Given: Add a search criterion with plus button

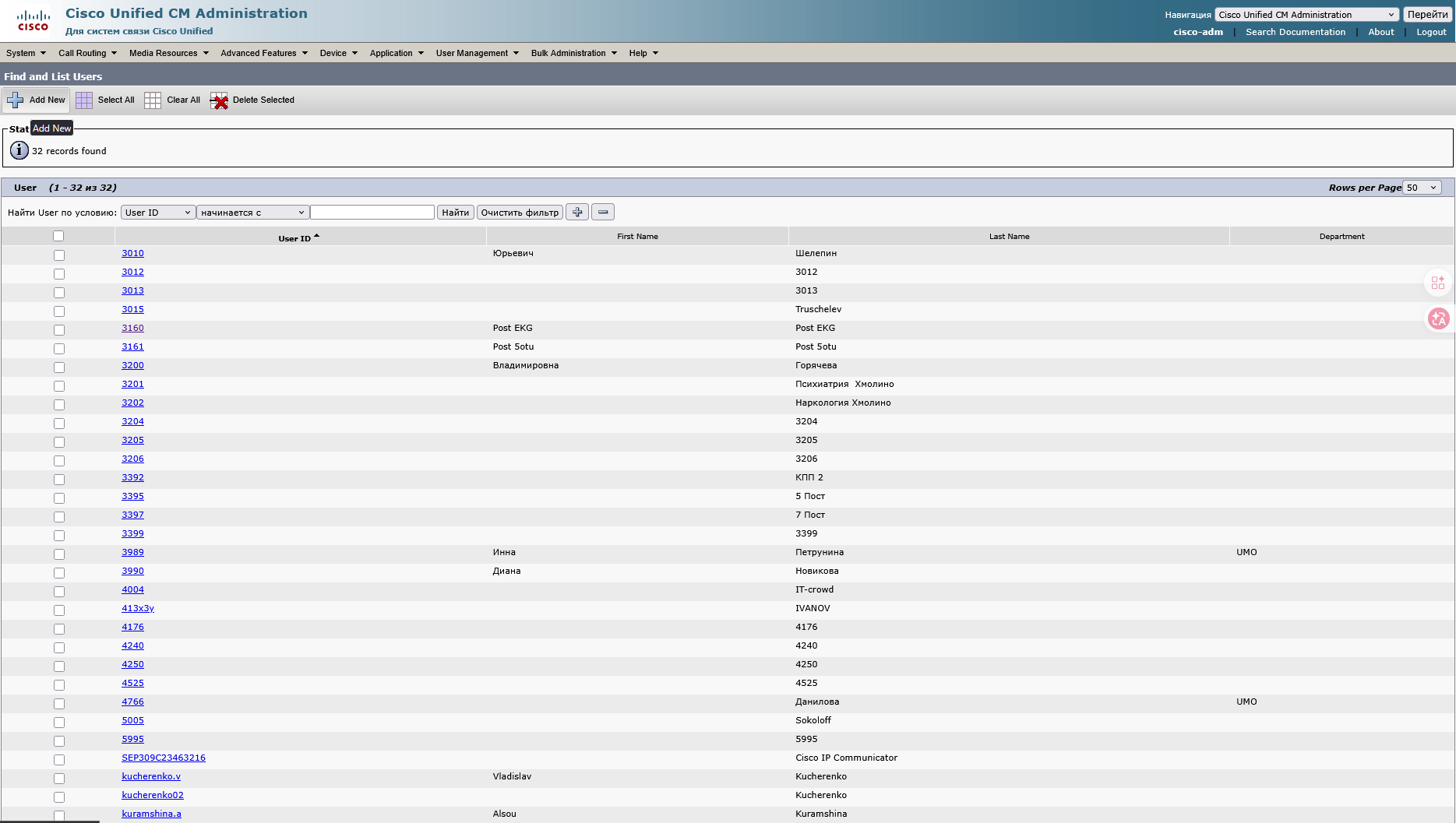Looking at the screenshot, I should point(577,212).
